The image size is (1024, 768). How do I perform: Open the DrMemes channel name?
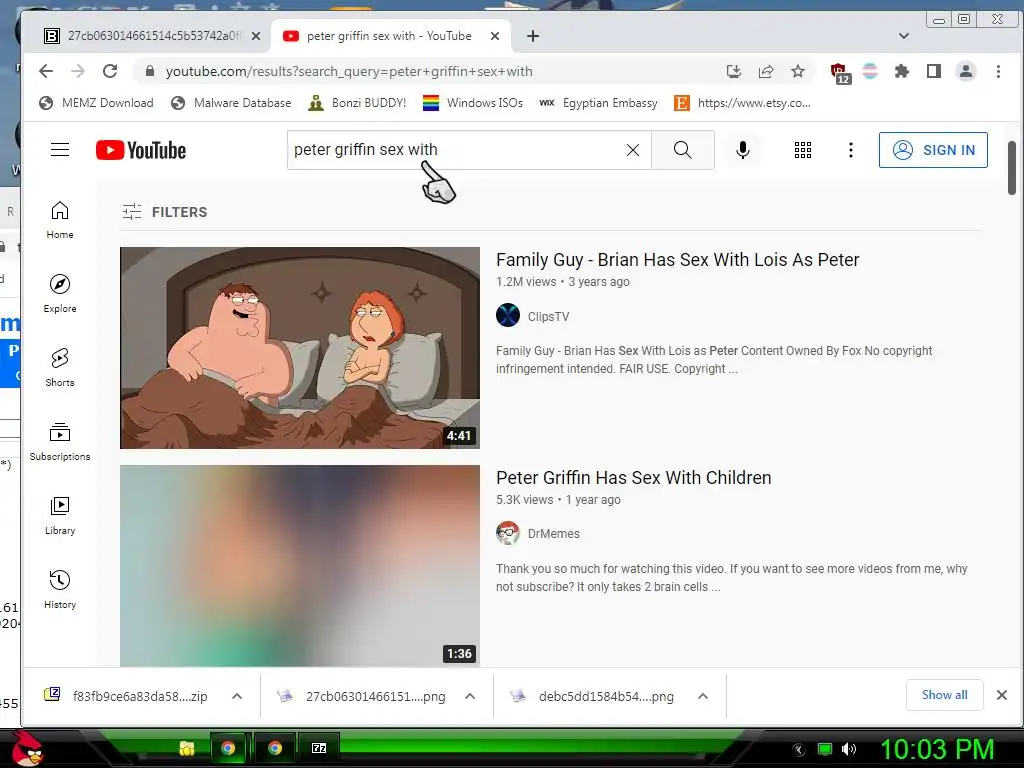point(553,534)
